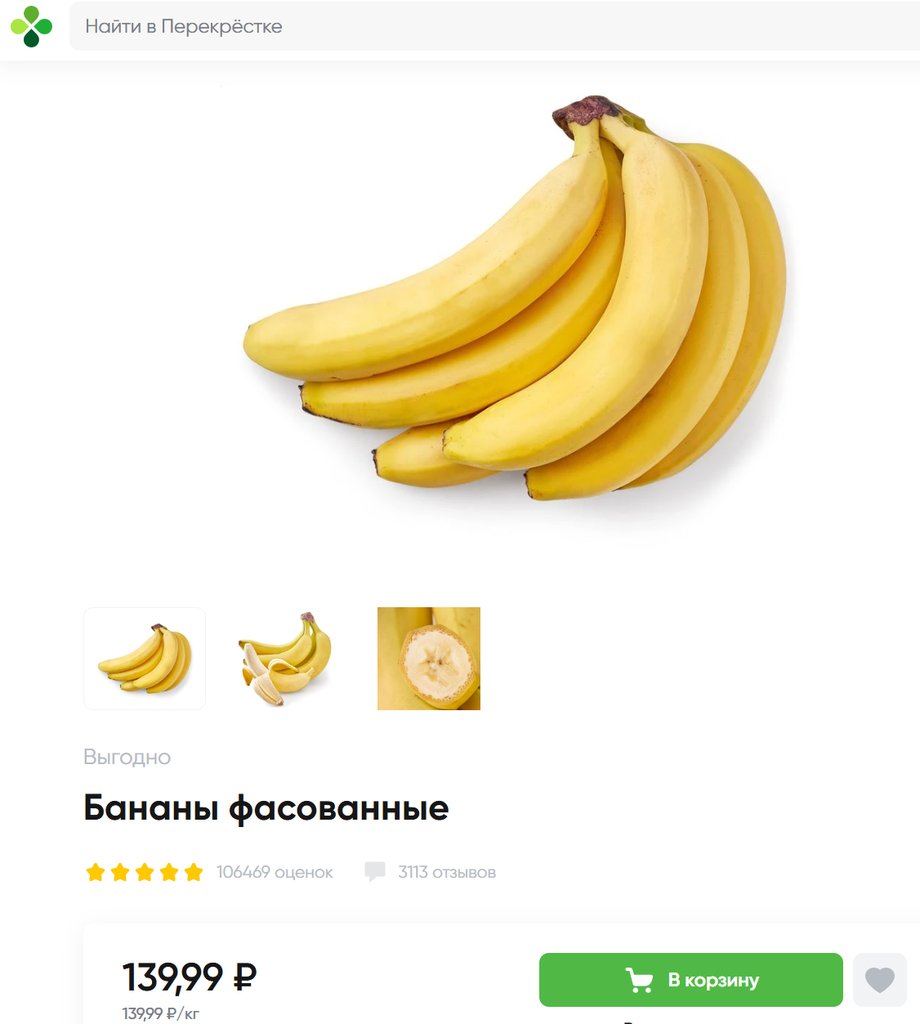Toggle the heart favorite button
This screenshot has height=1024, width=920.
click(x=880, y=980)
